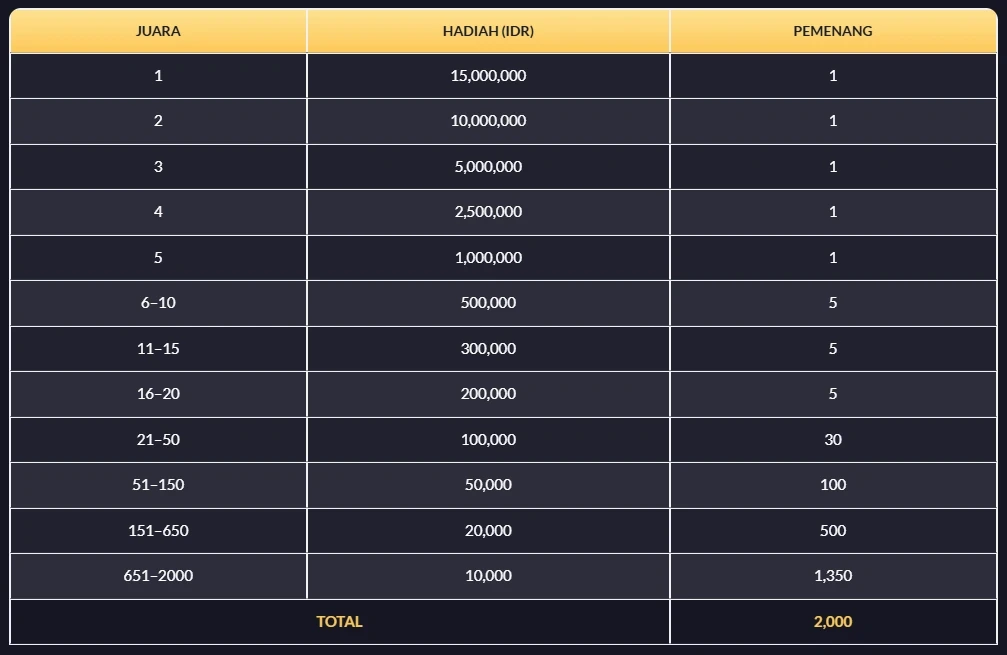Select the 15,000,000 prize cell
Screen dimensions: 1007x655
click(x=488, y=76)
